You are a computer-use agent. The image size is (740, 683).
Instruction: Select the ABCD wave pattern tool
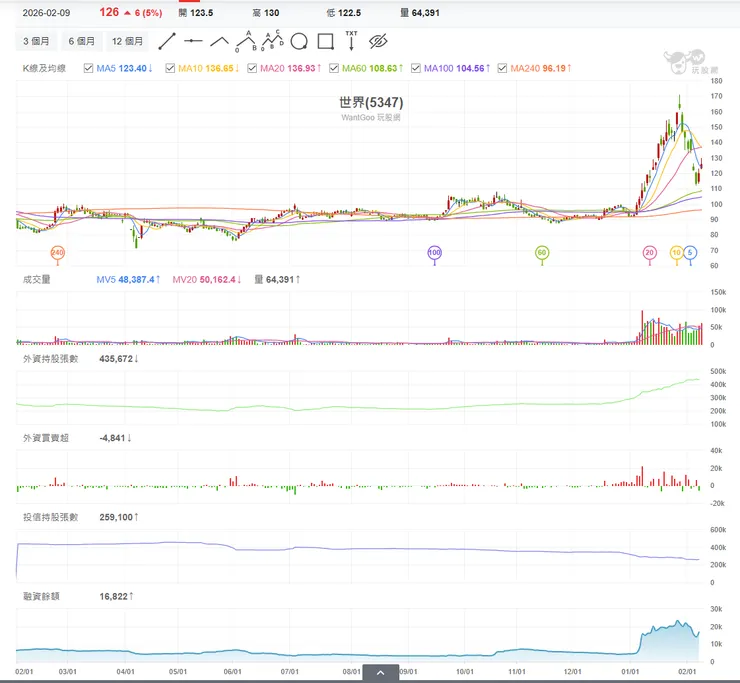point(273,41)
